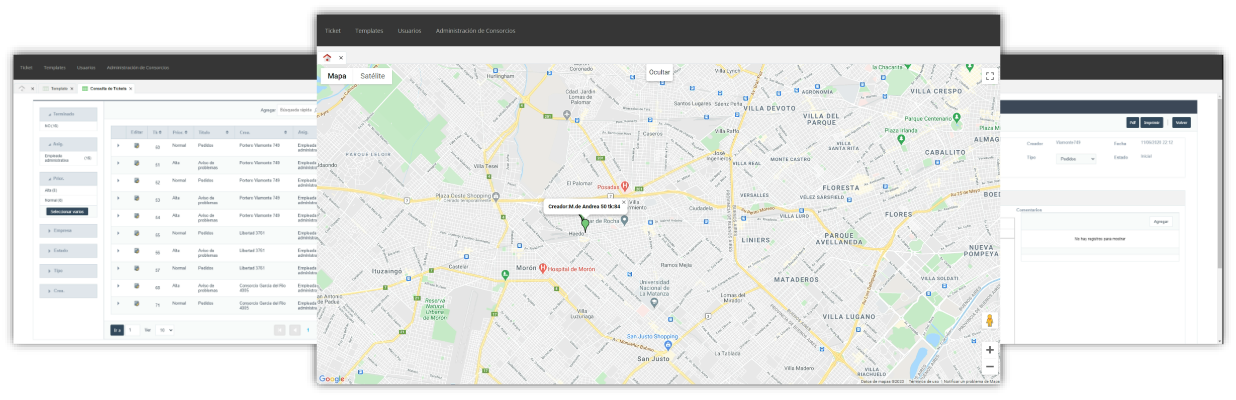1236x400 pixels.
Task: Click the Hospital de Morón marker
Action: tap(542, 268)
